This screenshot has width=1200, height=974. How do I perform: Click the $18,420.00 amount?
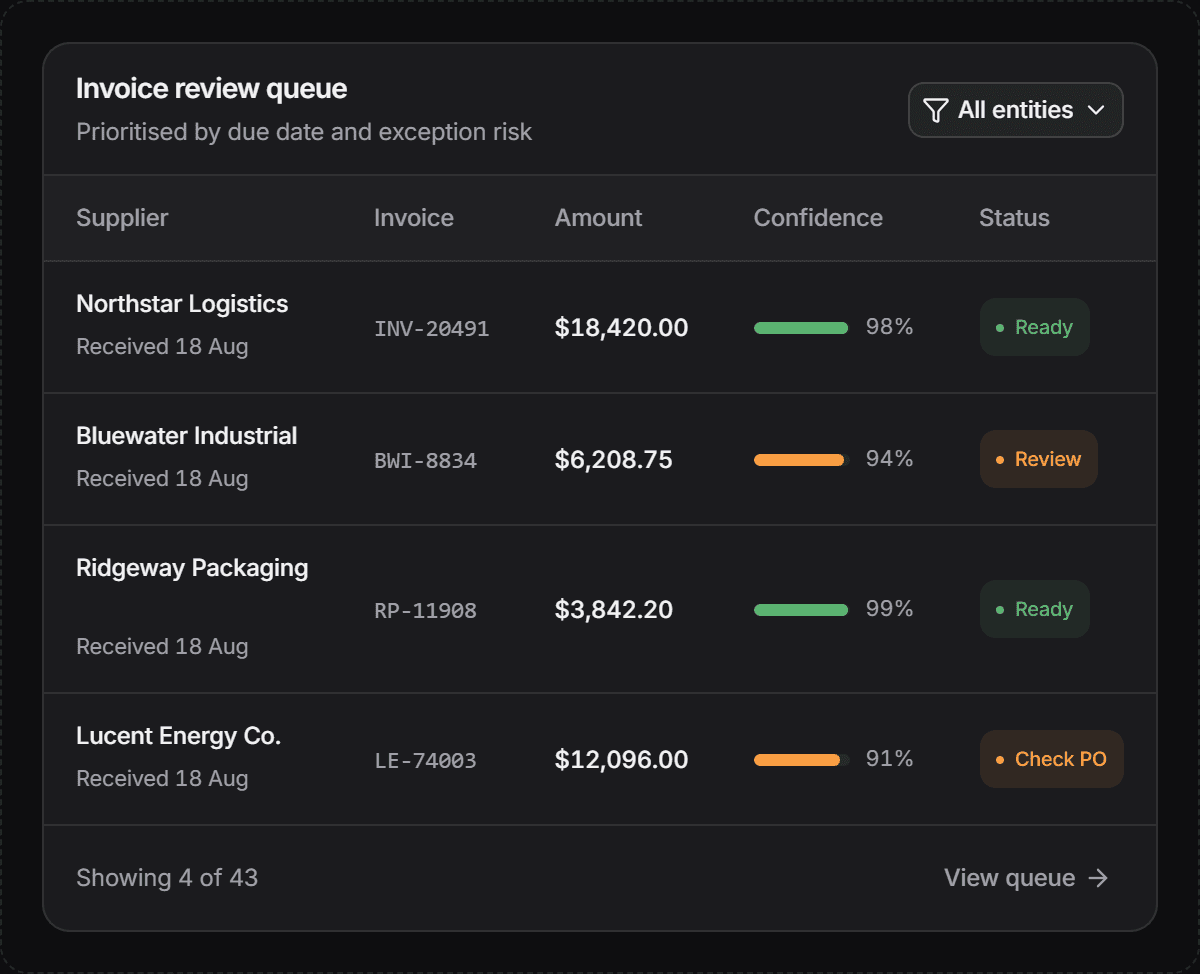click(x=622, y=327)
